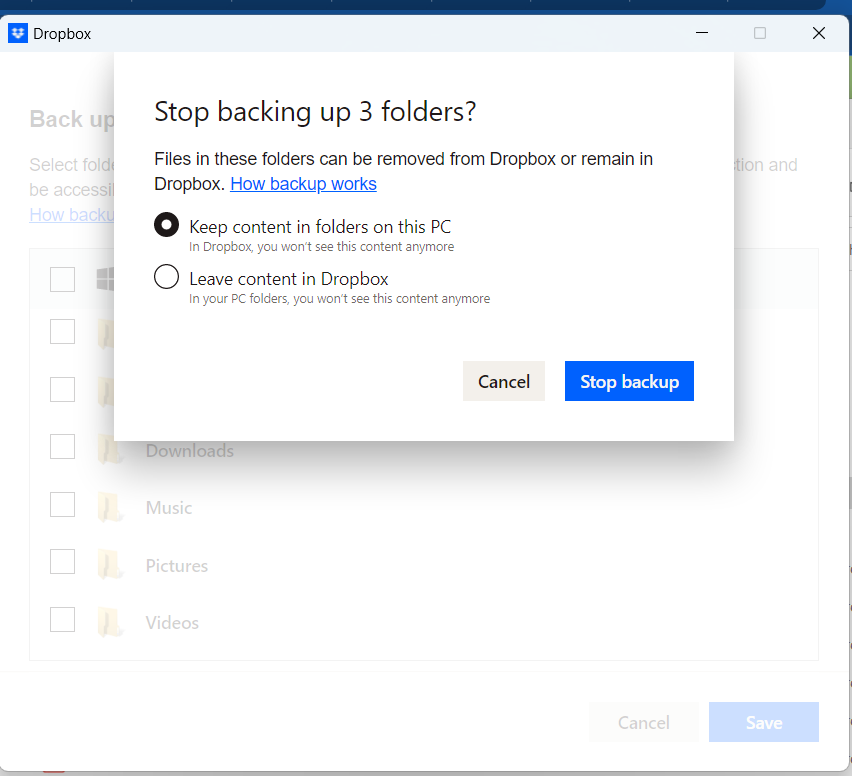Minimize the Dropbox window
The height and width of the screenshot is (776, 852).
click(x=702, y=33)
